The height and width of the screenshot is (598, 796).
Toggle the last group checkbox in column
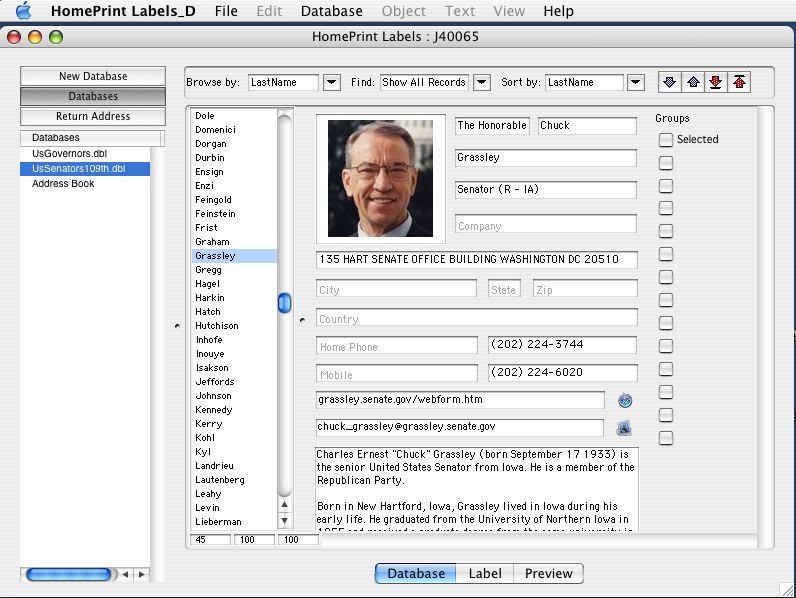pos(666,438)
